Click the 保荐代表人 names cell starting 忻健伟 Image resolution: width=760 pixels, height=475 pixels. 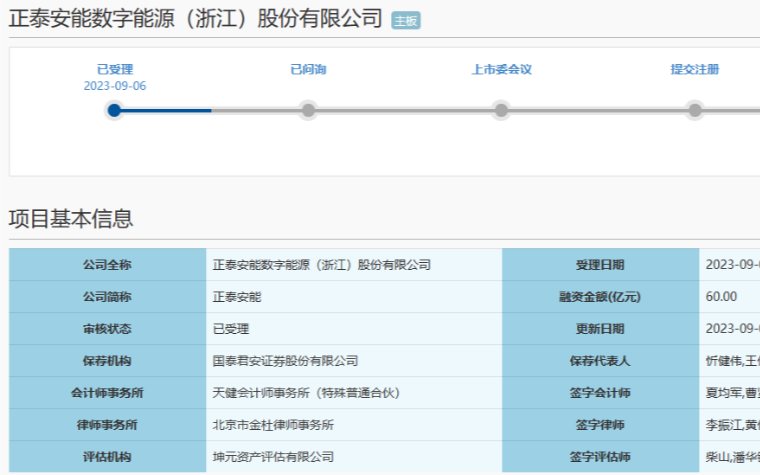point(729,361)
